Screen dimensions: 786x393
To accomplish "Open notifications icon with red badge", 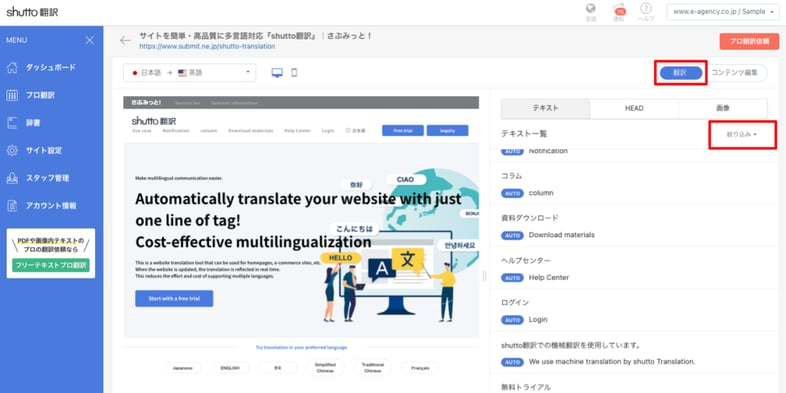I will [x=620, y=10].
